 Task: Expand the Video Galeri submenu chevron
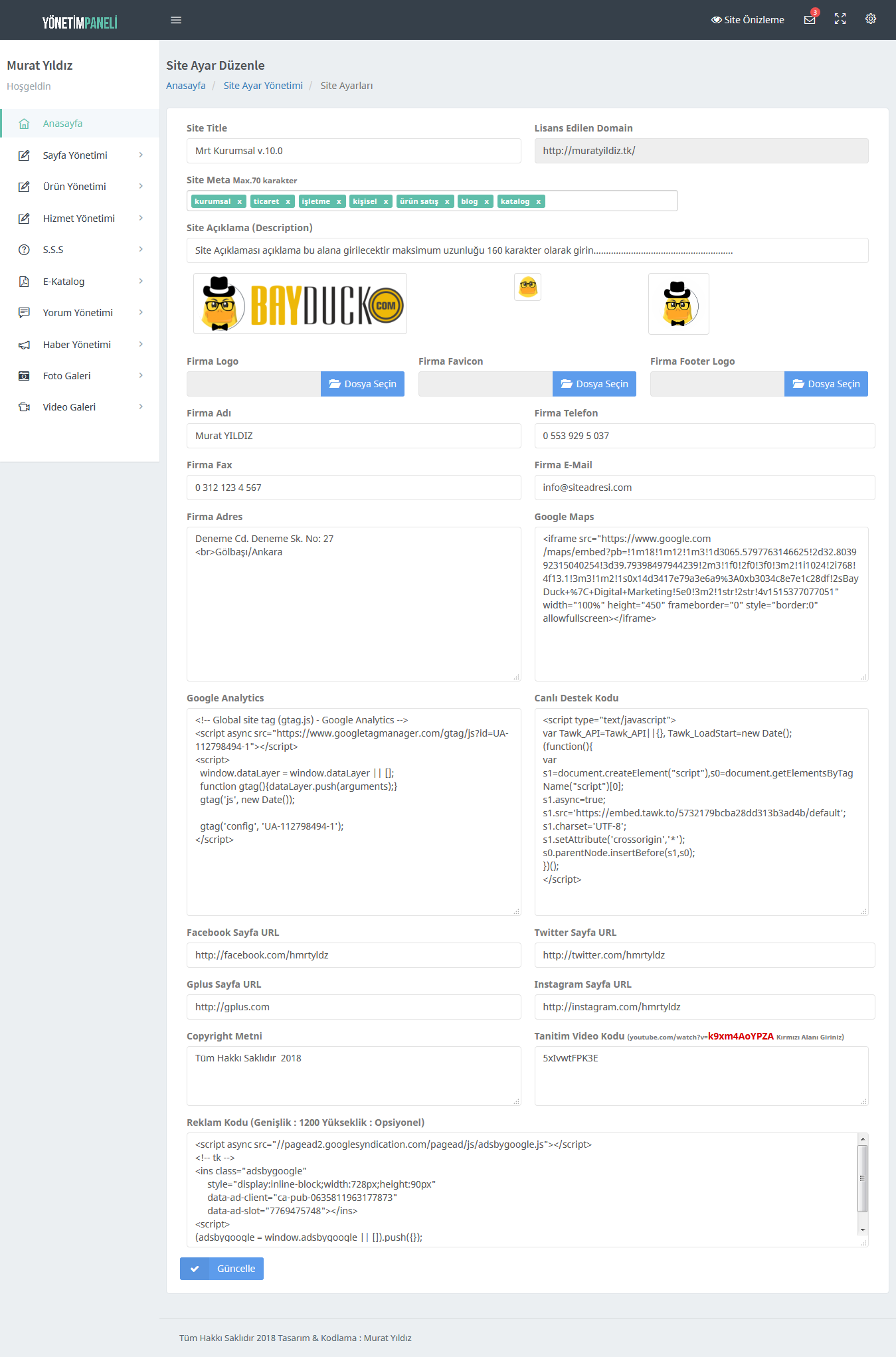[x=141, y=407]
